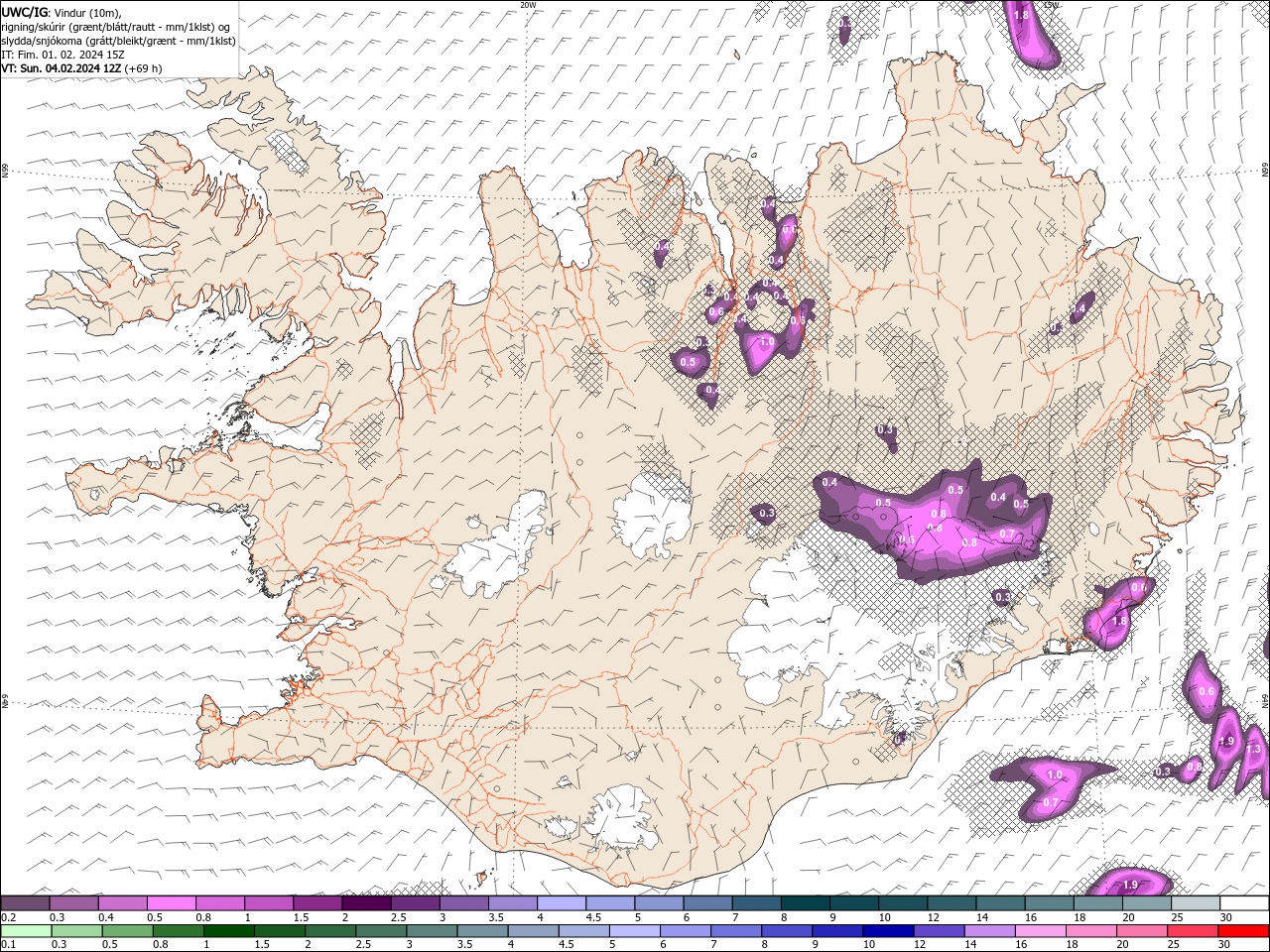The image size is (1270, 952).
Task: Click the '0.3' value in the small purple patch beside the central glacier
Action: tap(766, 513)
